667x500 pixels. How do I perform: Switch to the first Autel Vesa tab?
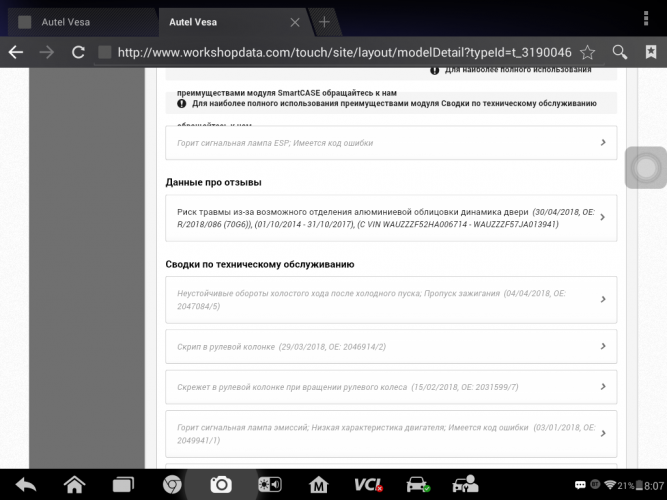tap(79, 22)
